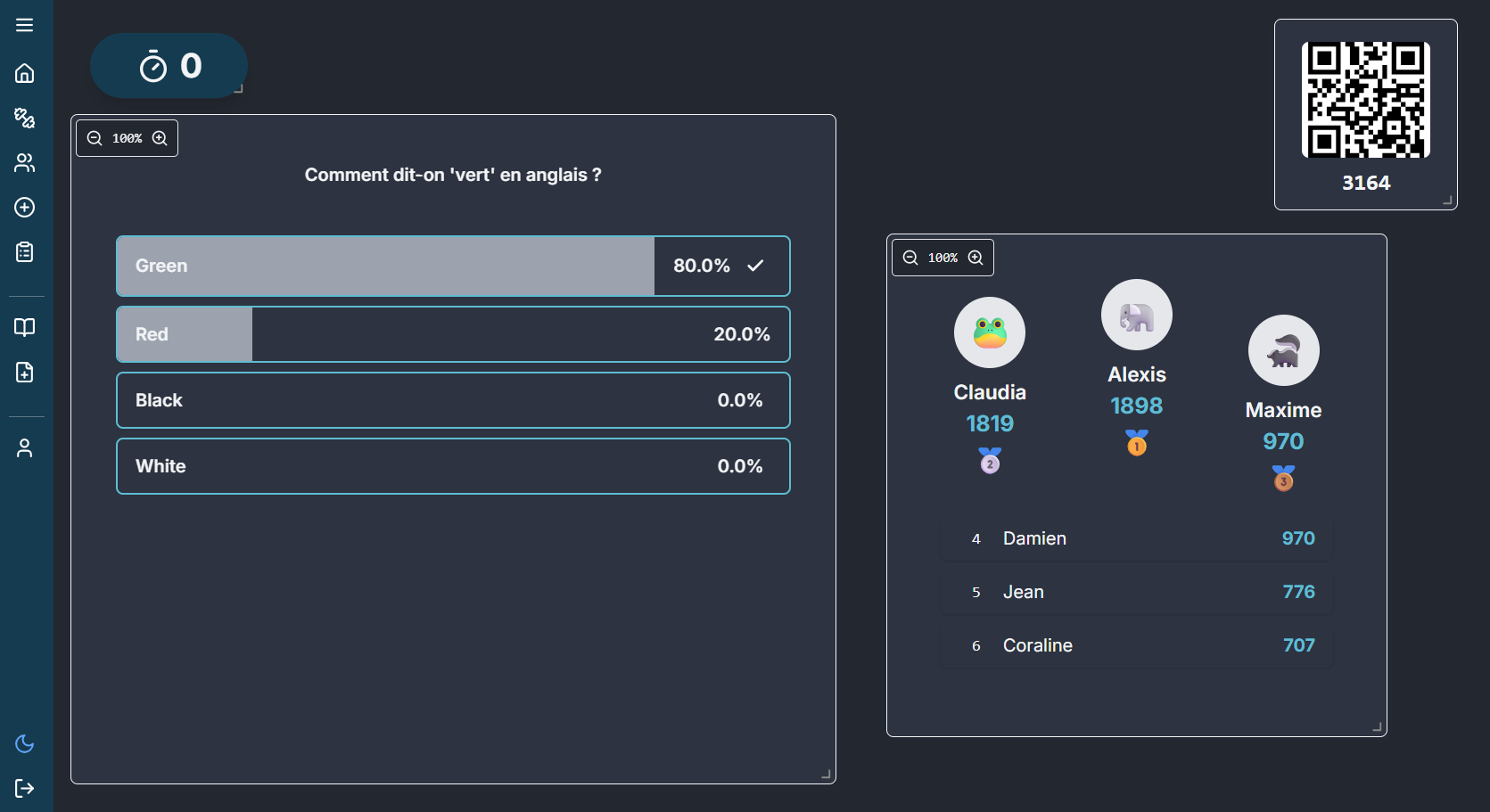The height and width of the screenshot is (812, 1490).
Task: Click the file plus import icon
Action: [25, 372]
